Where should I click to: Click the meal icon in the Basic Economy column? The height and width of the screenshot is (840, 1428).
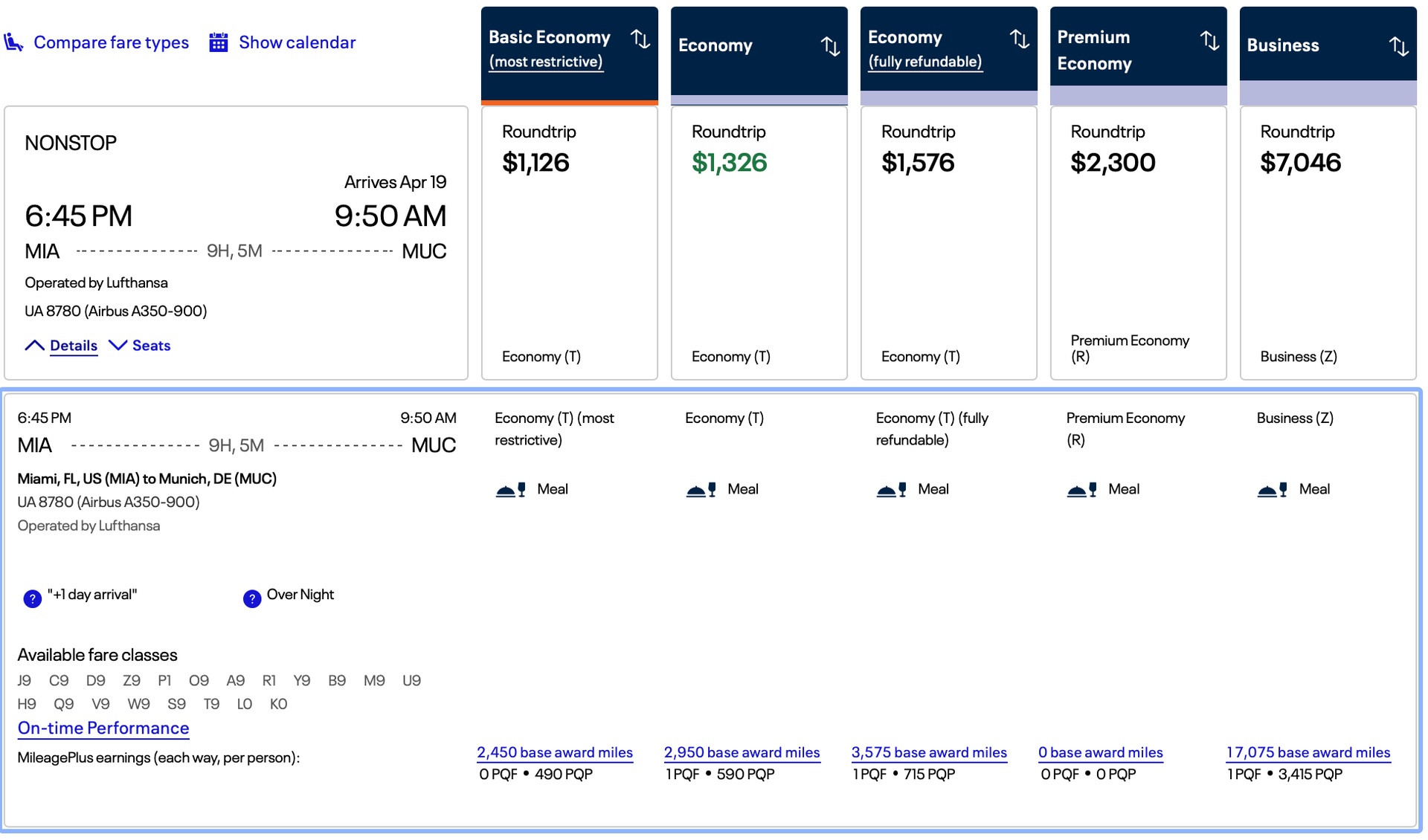click(509, 489)
